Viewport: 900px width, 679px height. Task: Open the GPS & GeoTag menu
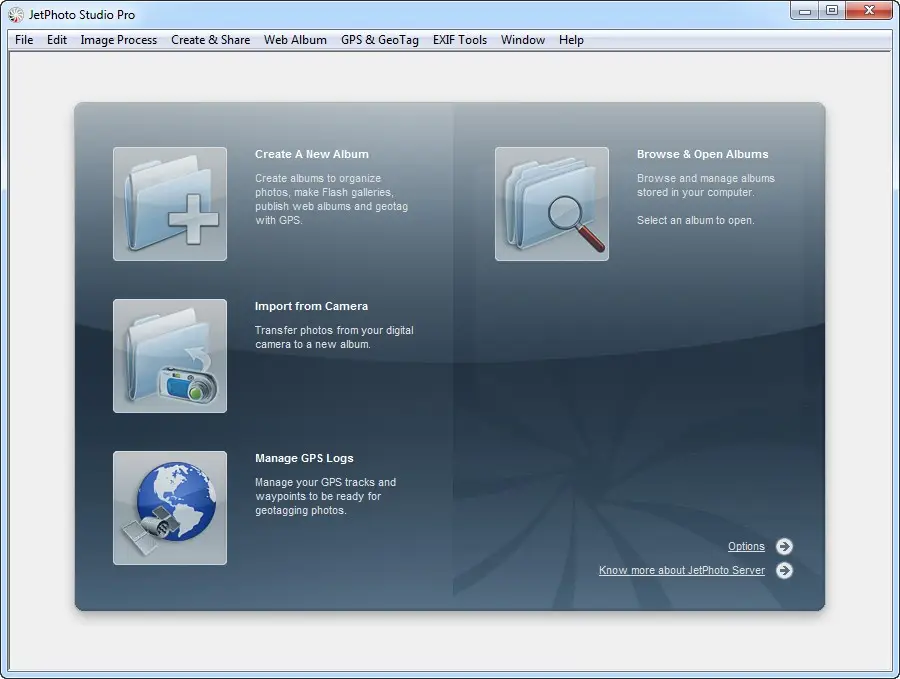(380, 40)
